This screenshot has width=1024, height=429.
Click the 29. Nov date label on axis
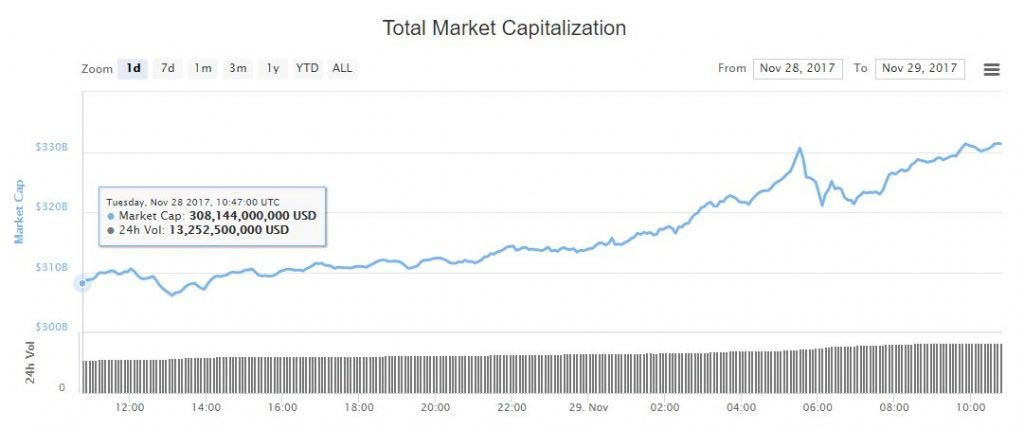point(588,407)
